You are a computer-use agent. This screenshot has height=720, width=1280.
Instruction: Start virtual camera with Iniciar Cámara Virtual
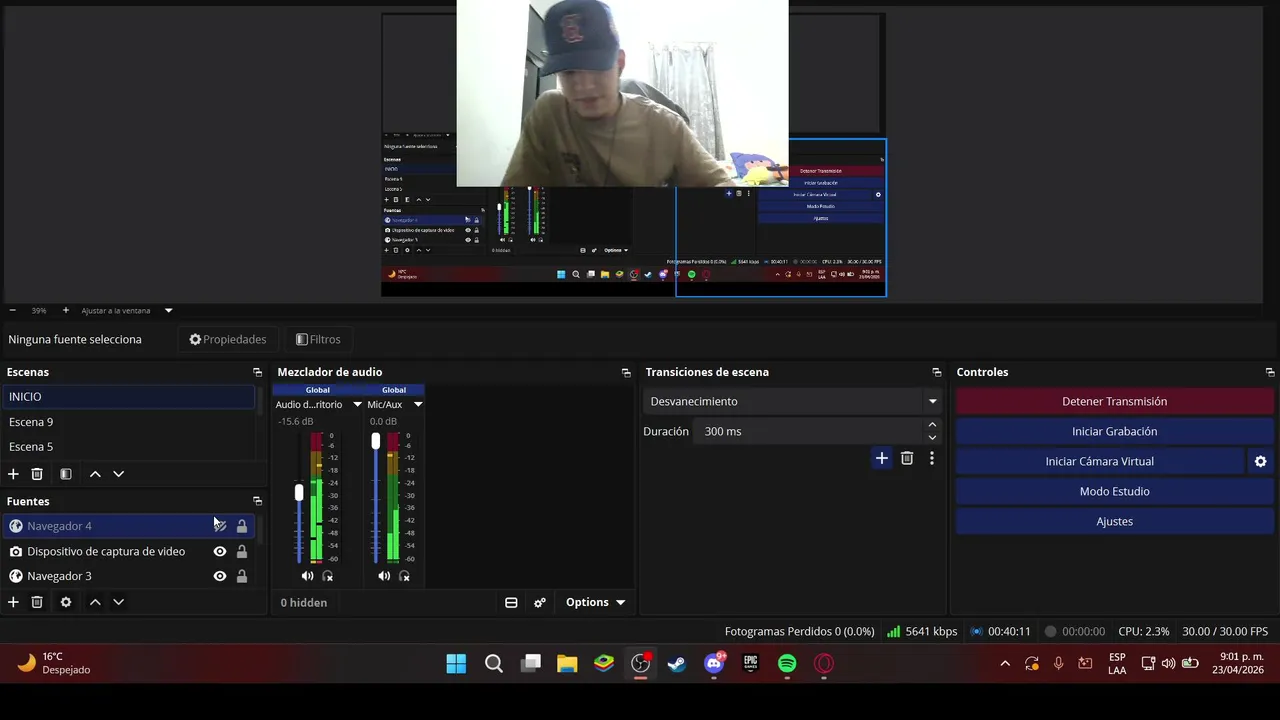tap(1099, 461)
